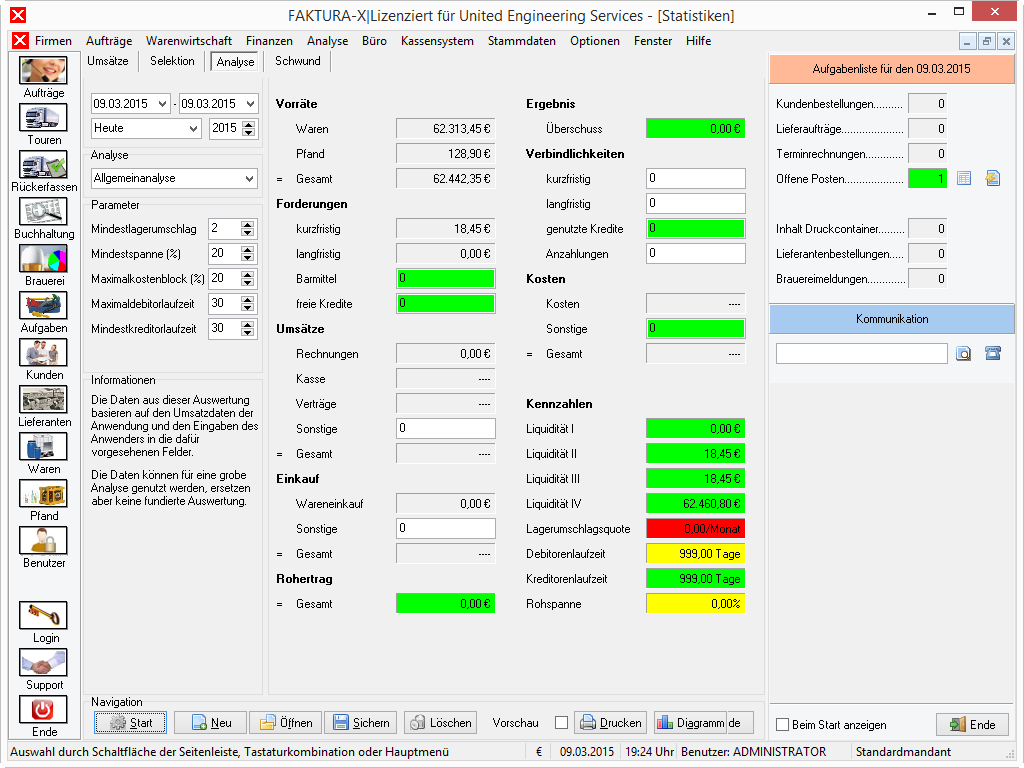
Task: Open the Optionen menu
Action: pyautogui.click(x=594, y=40)
